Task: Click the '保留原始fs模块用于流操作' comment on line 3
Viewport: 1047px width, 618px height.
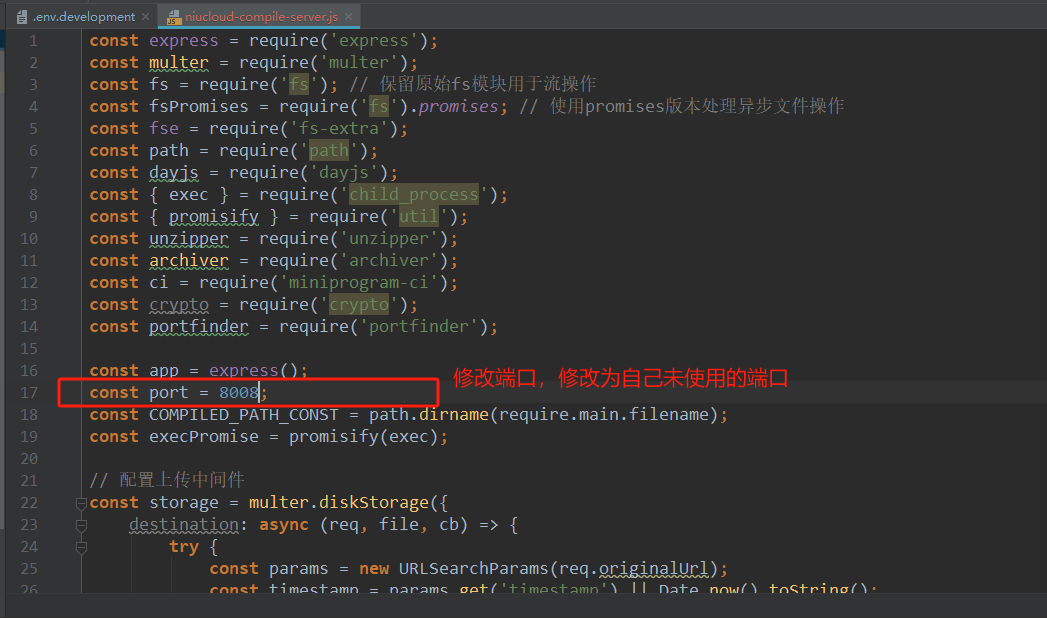Action: (488, 84)
